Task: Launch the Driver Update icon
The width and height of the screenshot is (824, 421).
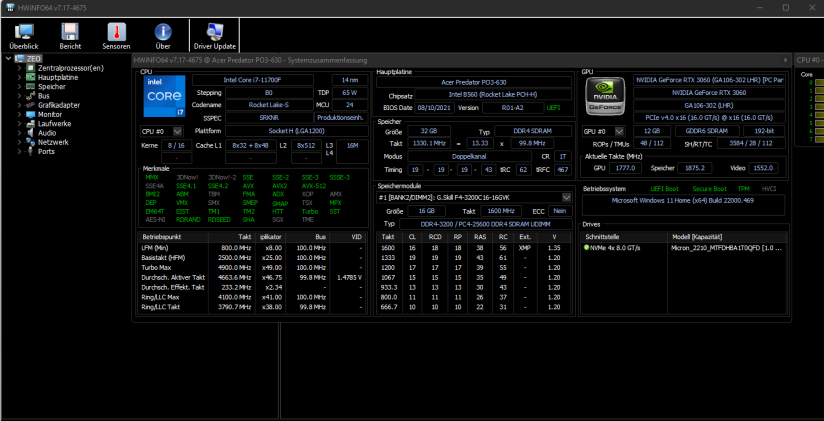Action: 214,33
